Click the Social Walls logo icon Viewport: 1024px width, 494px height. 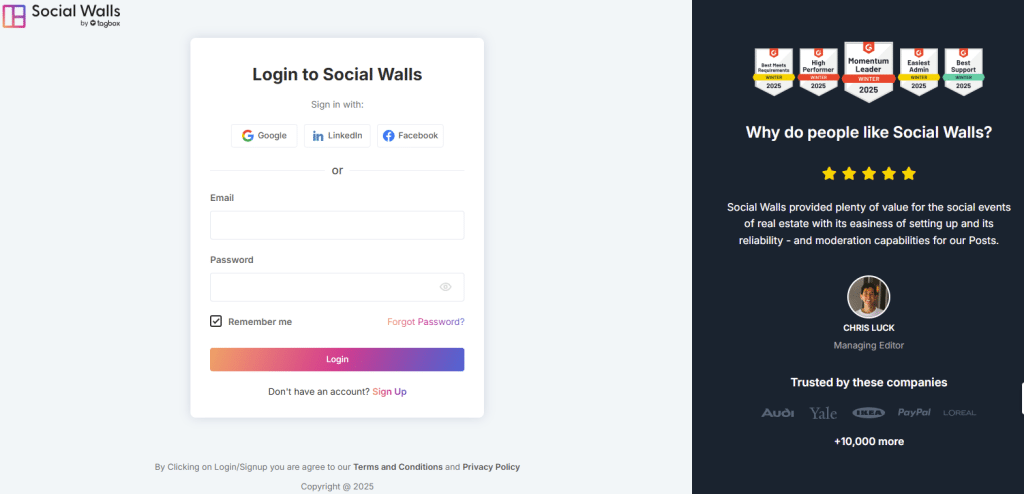pos(14,16)
